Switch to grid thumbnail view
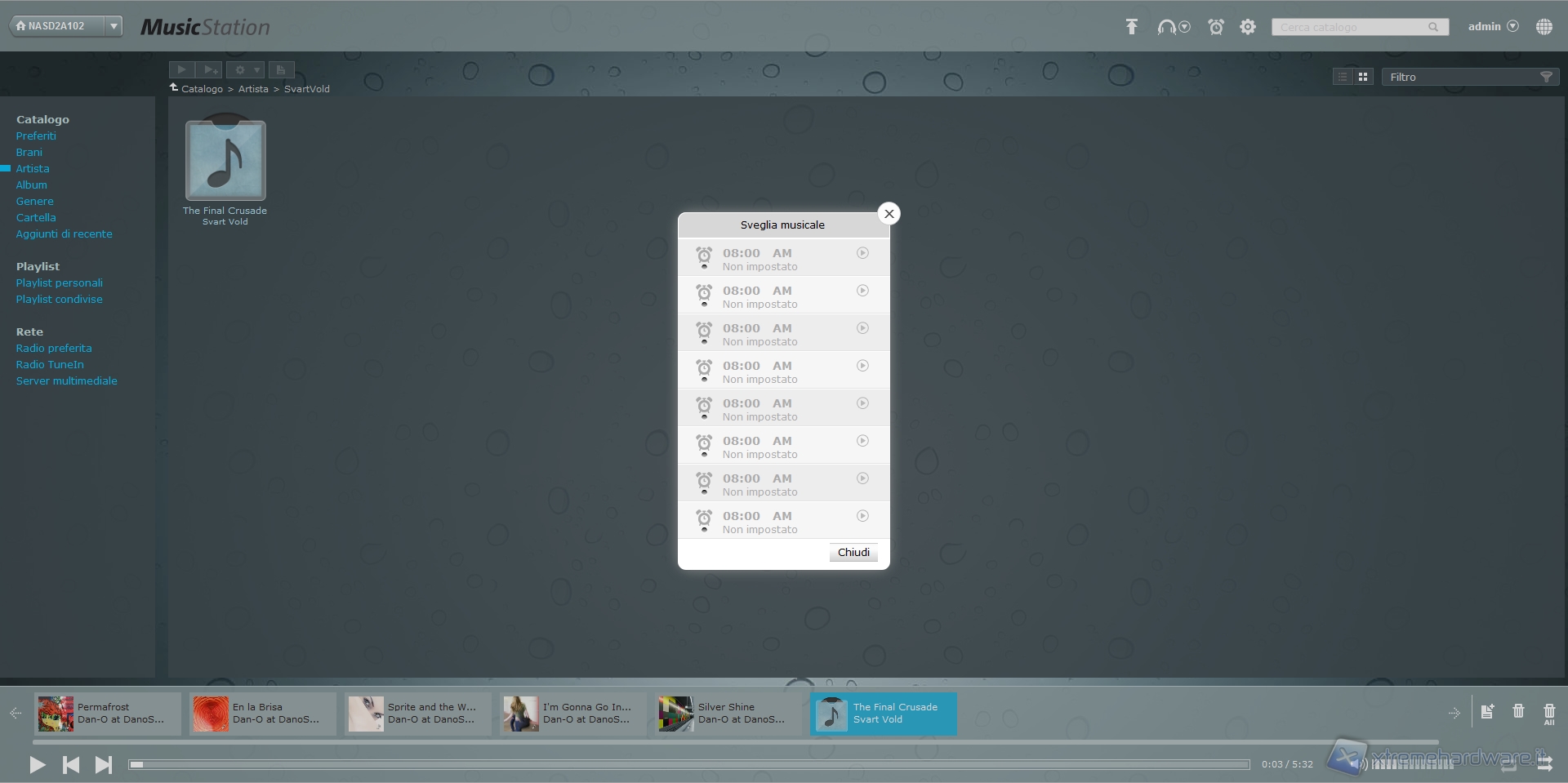 click(1363, 77)
